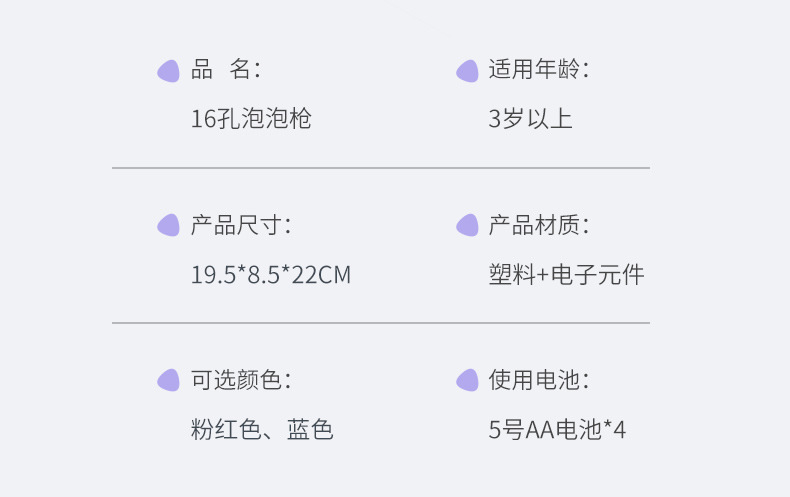Click the 3岁以上 age value
The width and height of the screenshot is (790, 497).
530,119
